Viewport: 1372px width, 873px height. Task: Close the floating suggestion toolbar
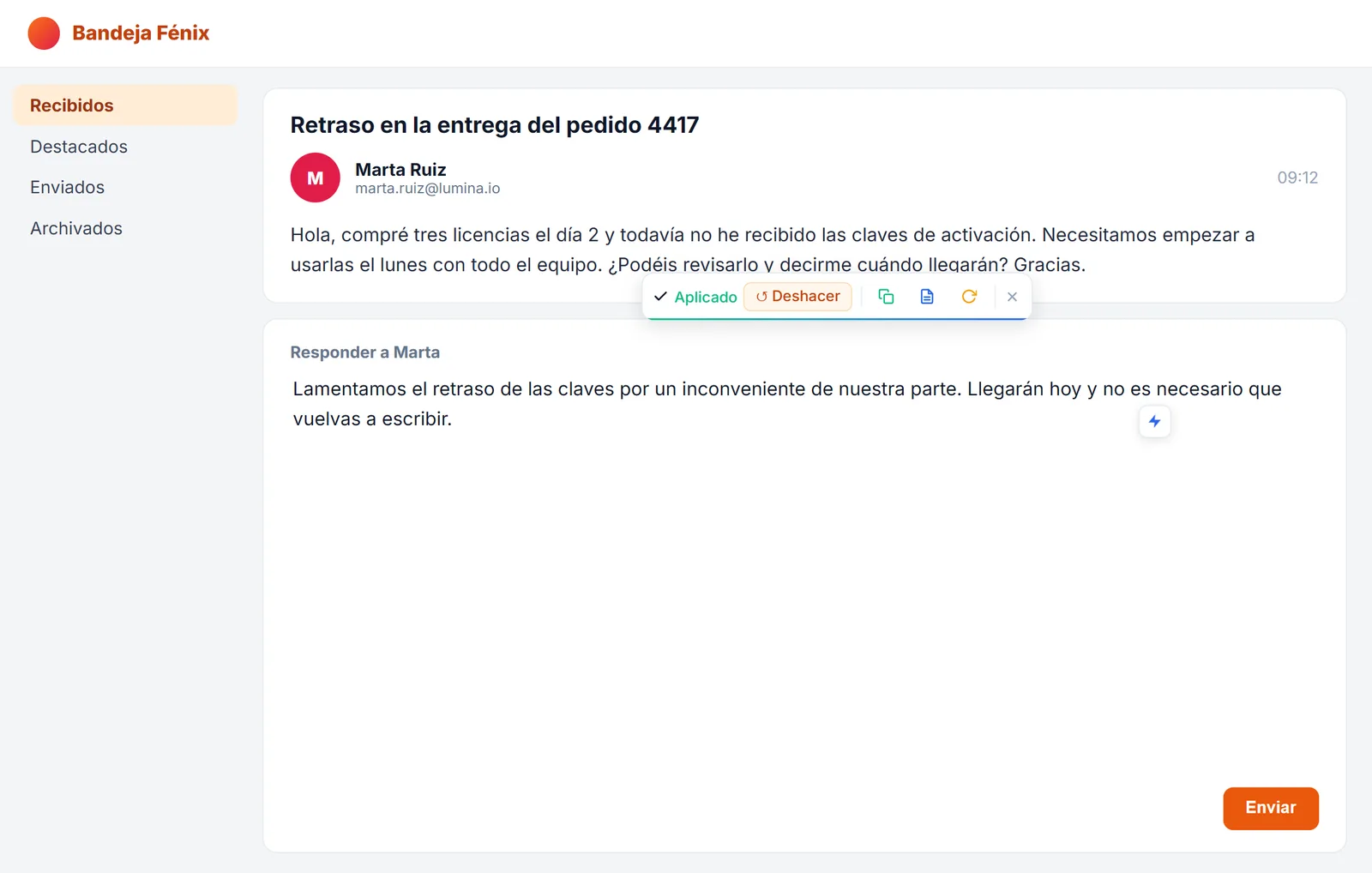[1012, 297]
